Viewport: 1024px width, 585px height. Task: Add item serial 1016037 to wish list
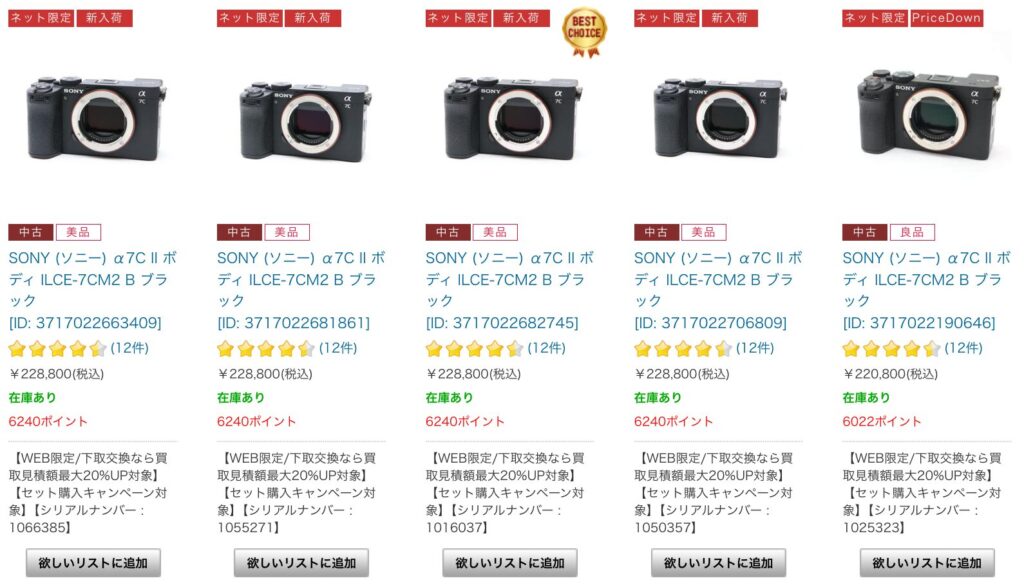[x=510, y=563]
